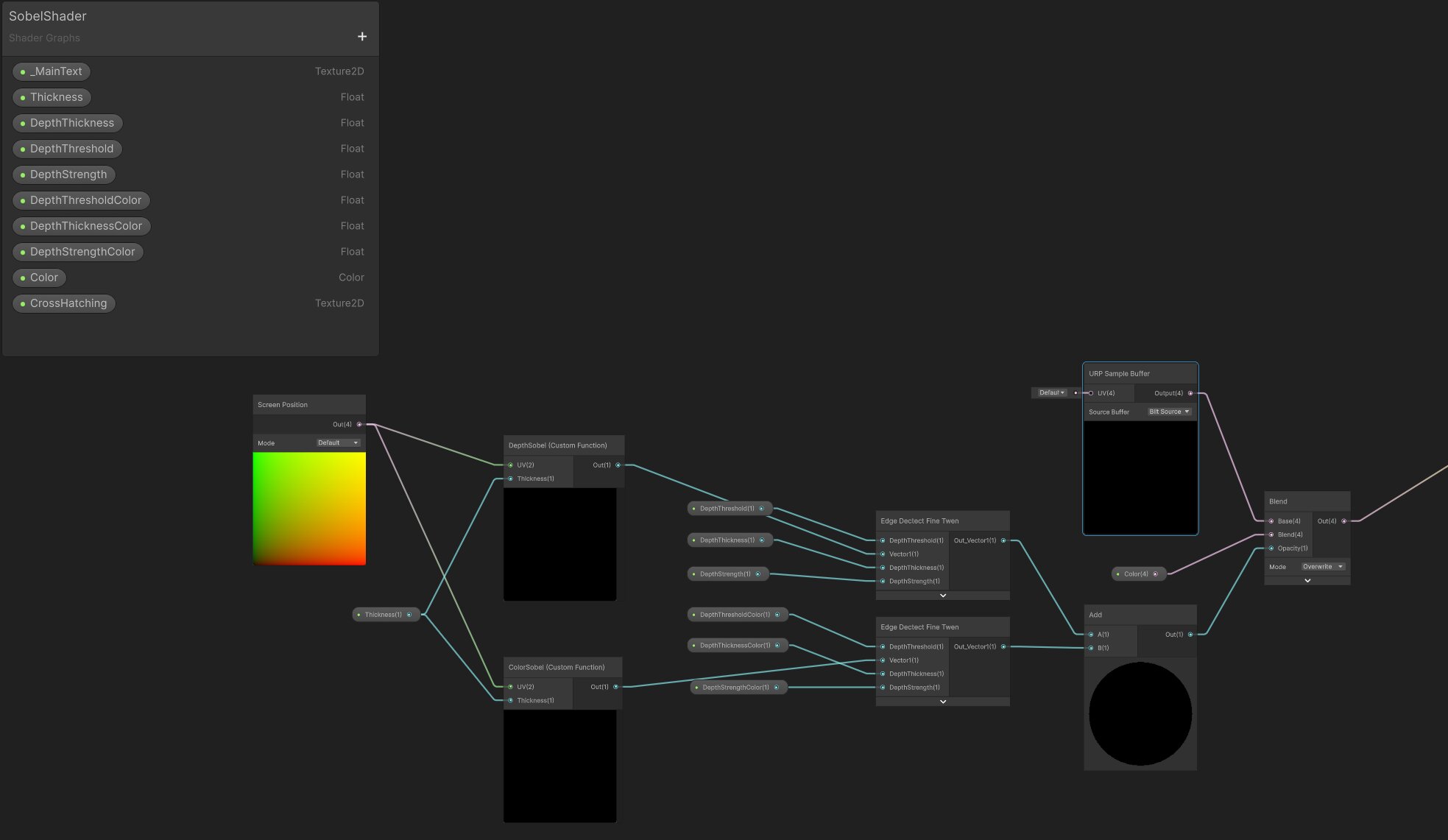Click DepthSobel Out(1) output port
Image resolution: width=1448 pixels, height=840 pixels.
point(618,465)
